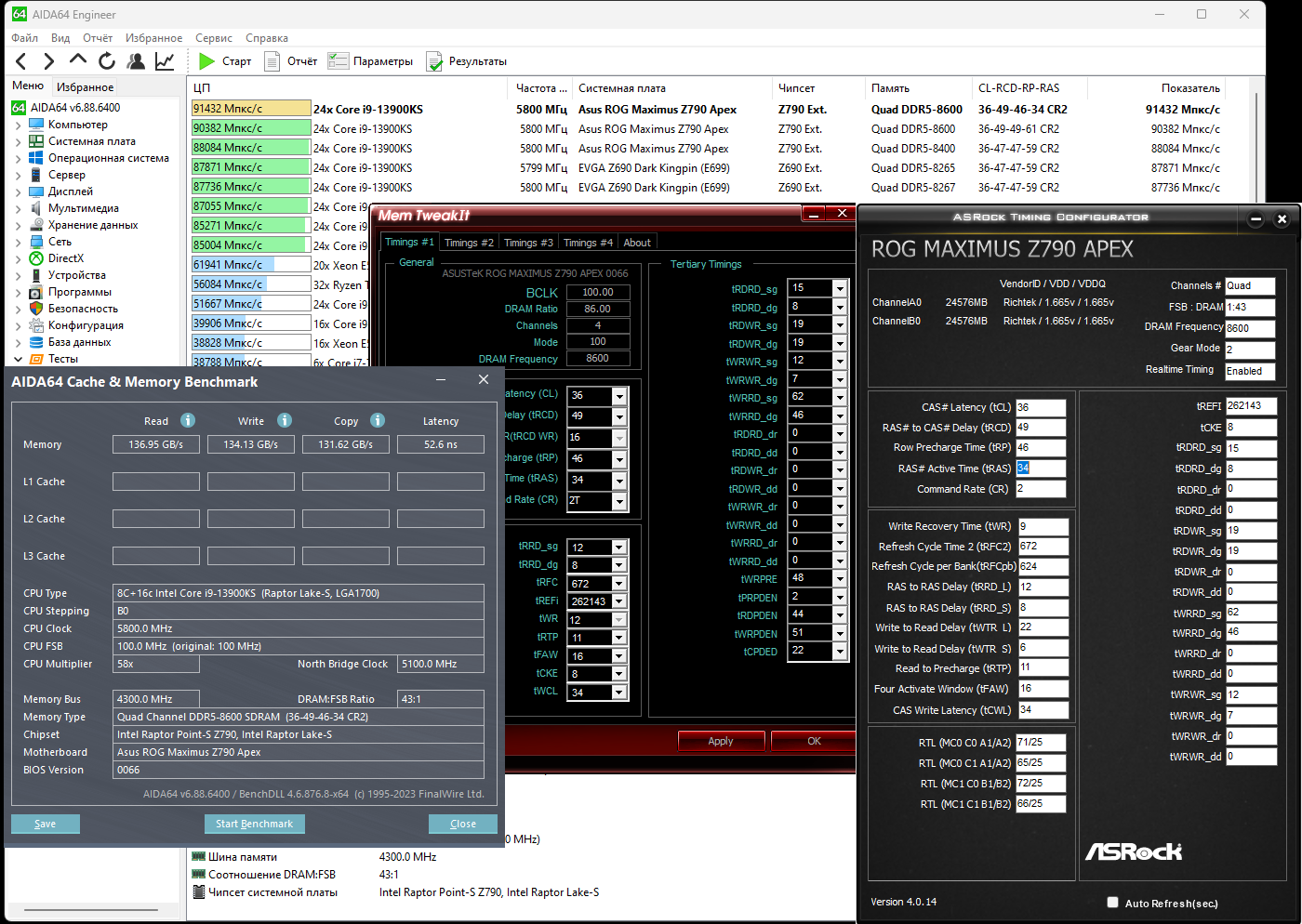1302x924 pixels.
Task: Click Apply in Mem TweakIt
Action: [721, 741]
